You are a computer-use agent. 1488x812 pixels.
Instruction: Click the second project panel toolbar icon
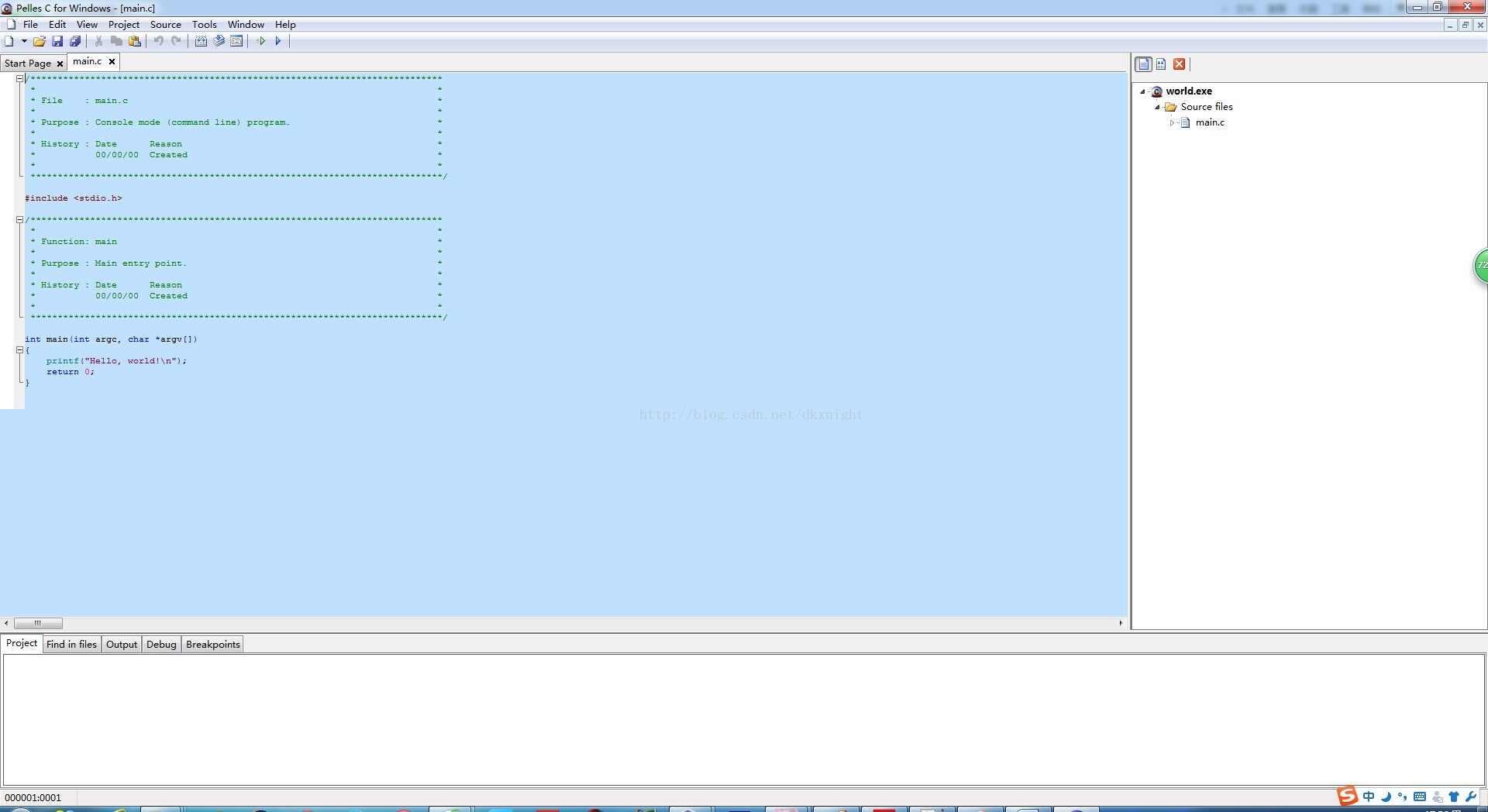[x=1161, y=64]
